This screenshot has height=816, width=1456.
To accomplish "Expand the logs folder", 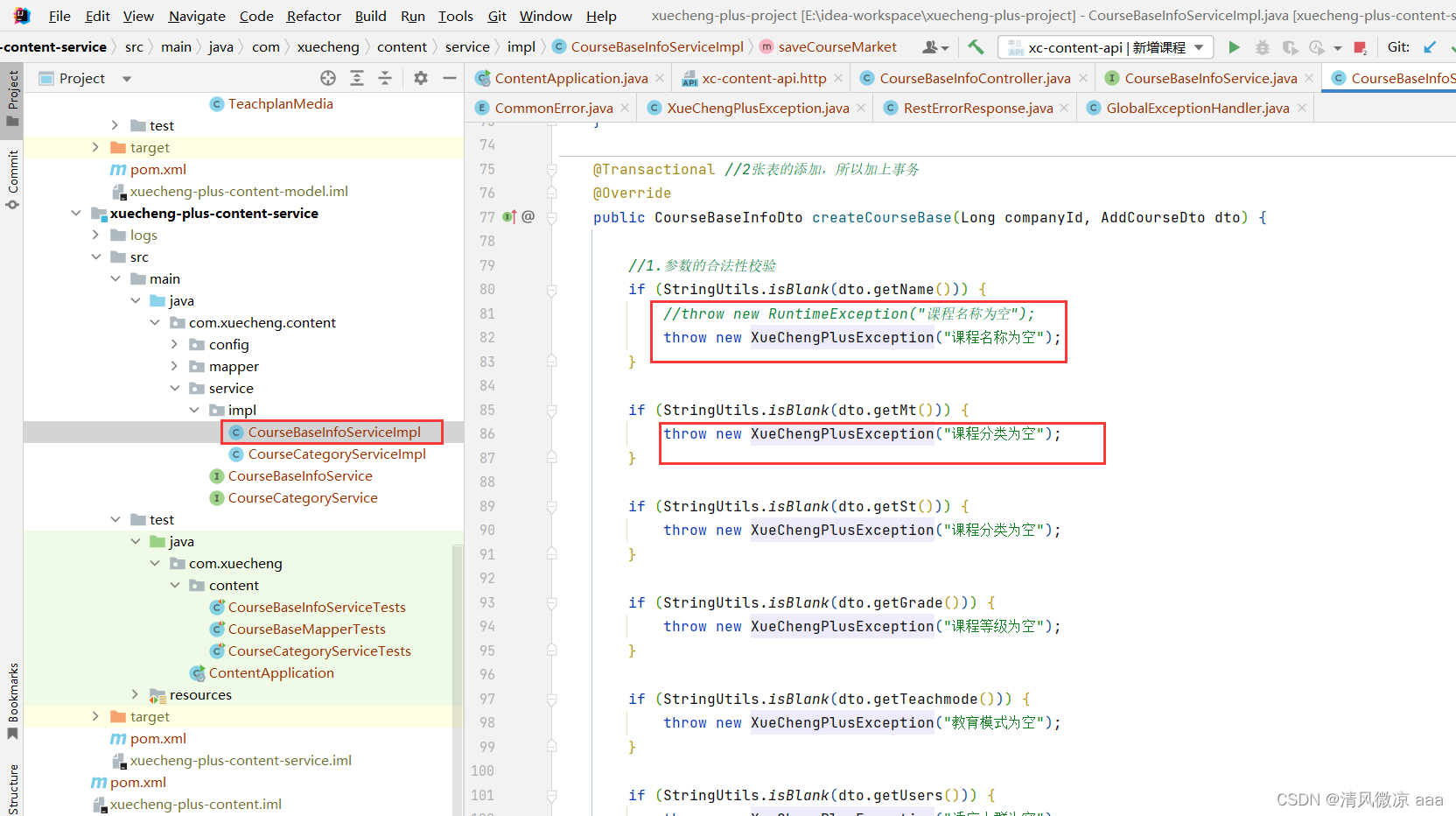I will (x=96, y=235).
